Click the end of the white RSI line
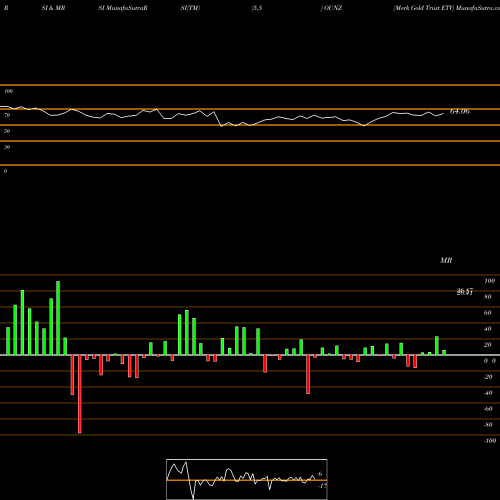Image resolution: width=500 pixels, height=500 pixels. [443, 114]
